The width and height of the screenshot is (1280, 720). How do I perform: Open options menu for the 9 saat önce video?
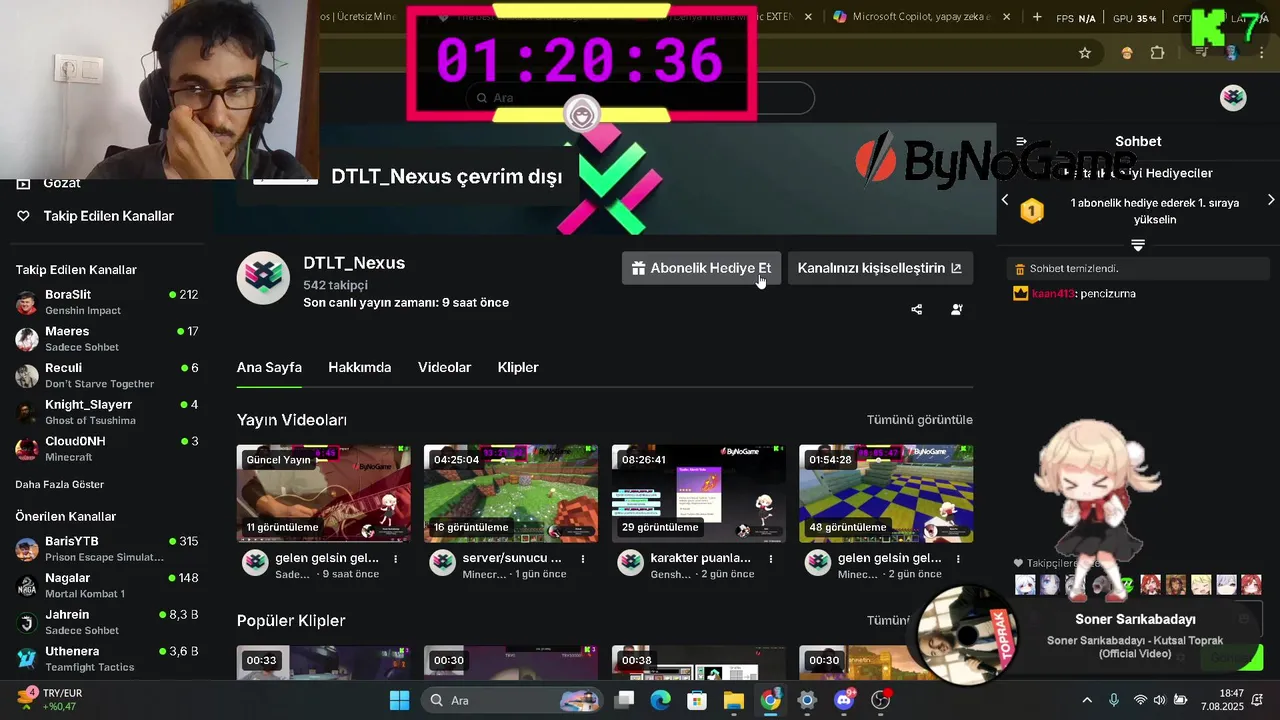tap(396, 559)
